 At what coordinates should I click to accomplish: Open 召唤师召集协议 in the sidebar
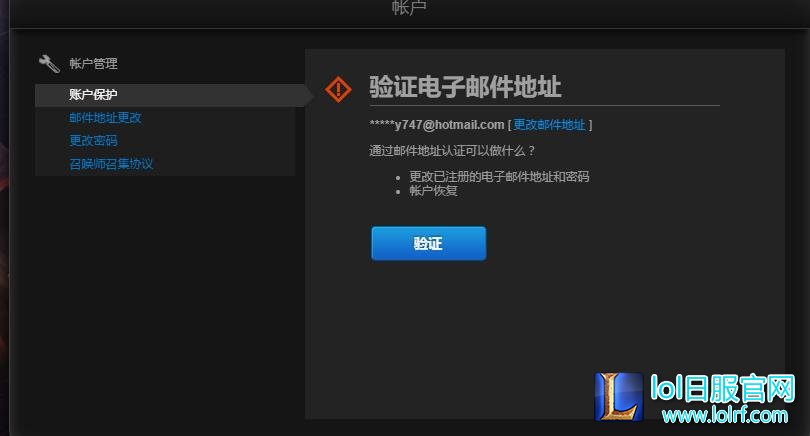[111, 164]
